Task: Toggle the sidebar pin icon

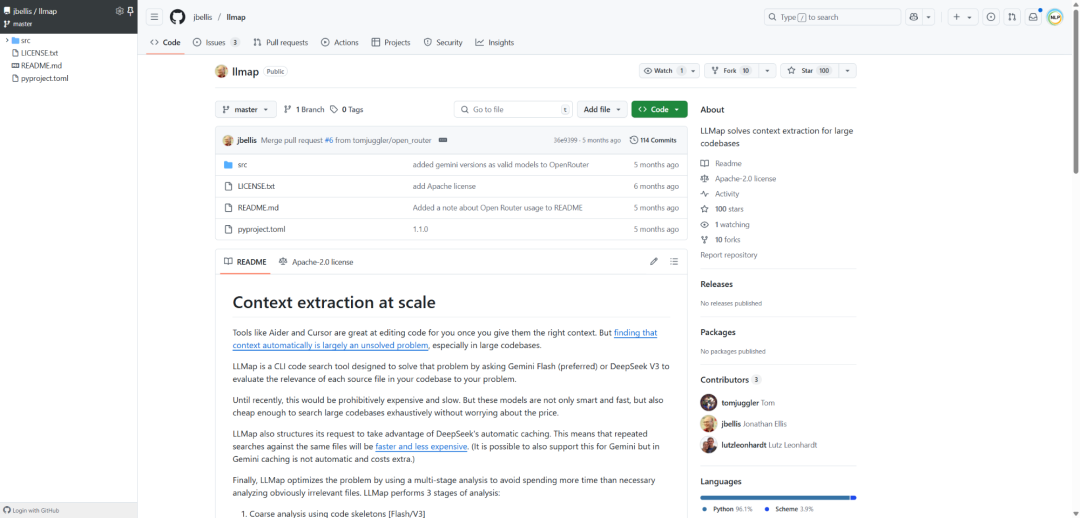Action: point(130,11)
